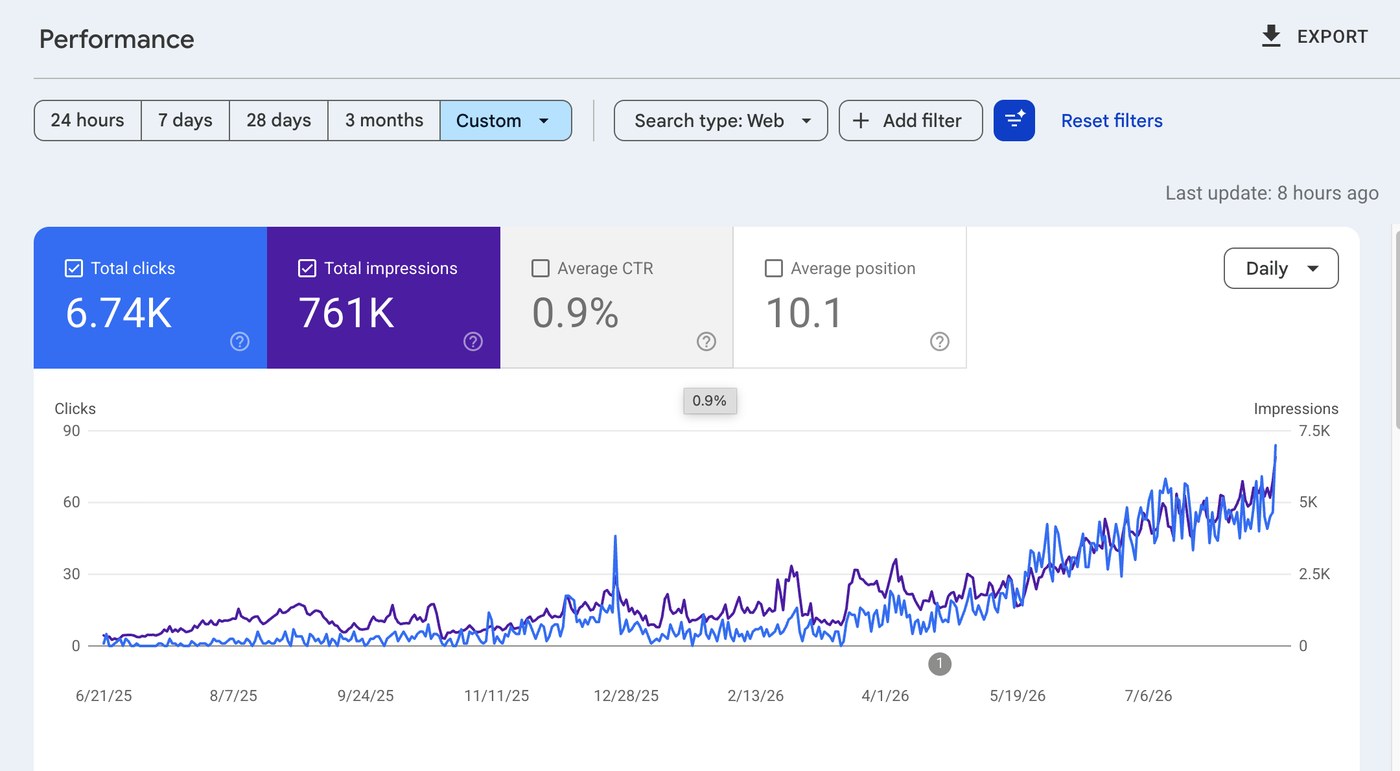Open the Total clicks help icon
This screenshot has height=771, width=1400.
[x=240, y=341]
